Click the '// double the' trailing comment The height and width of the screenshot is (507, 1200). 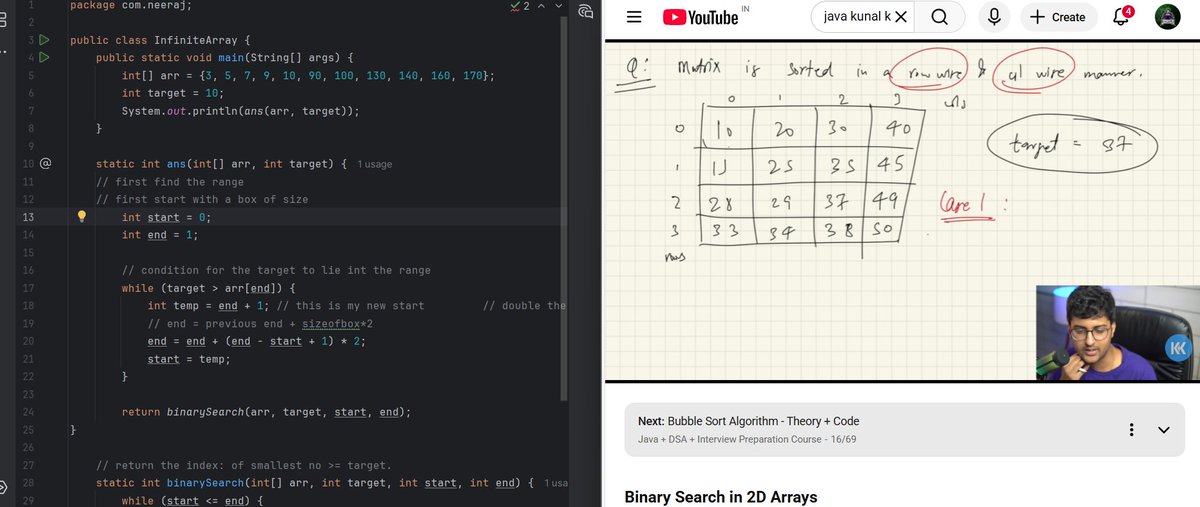coord(524,306)
